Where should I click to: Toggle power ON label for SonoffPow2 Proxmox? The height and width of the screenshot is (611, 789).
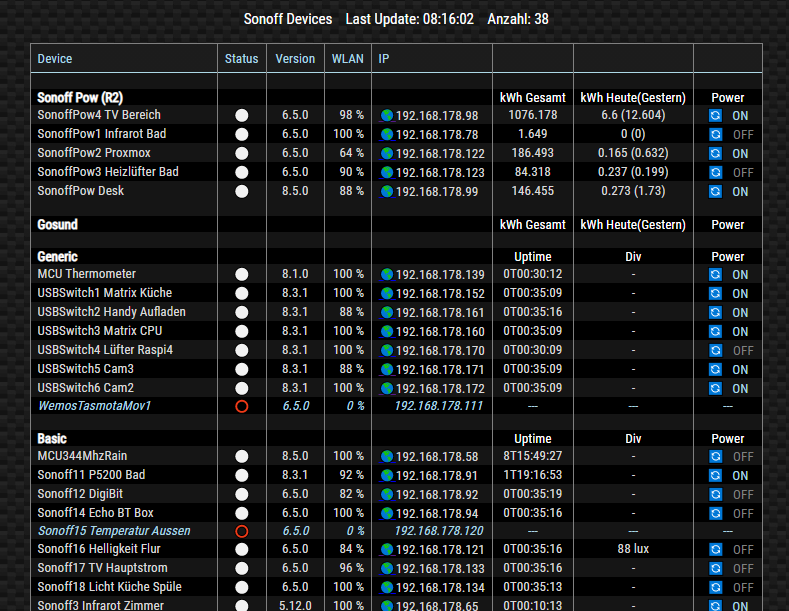(x=740, y=154)
